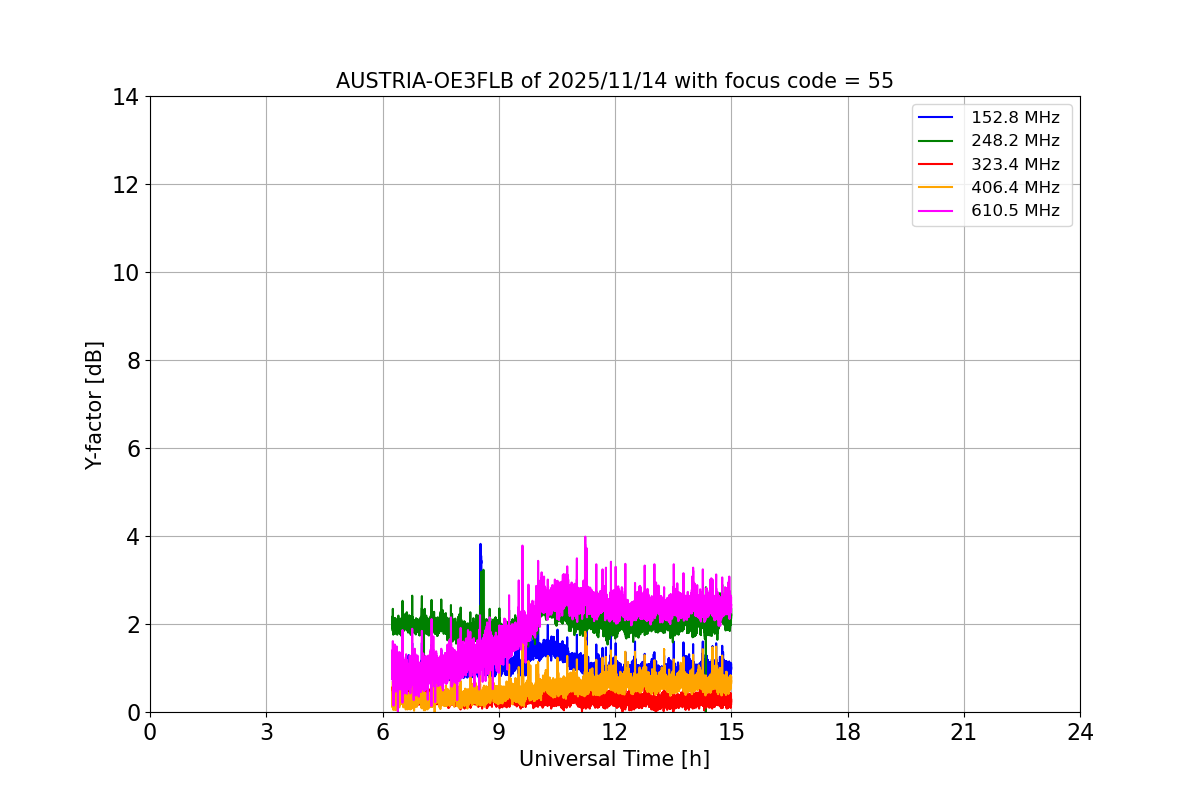This screenshot has width=1200, height=800.
Task: Select the '248.2 MHz' legend label
Action: point(1015,141)
